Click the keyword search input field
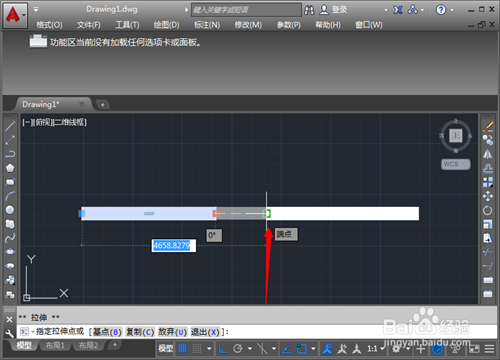 click(246, 10)
